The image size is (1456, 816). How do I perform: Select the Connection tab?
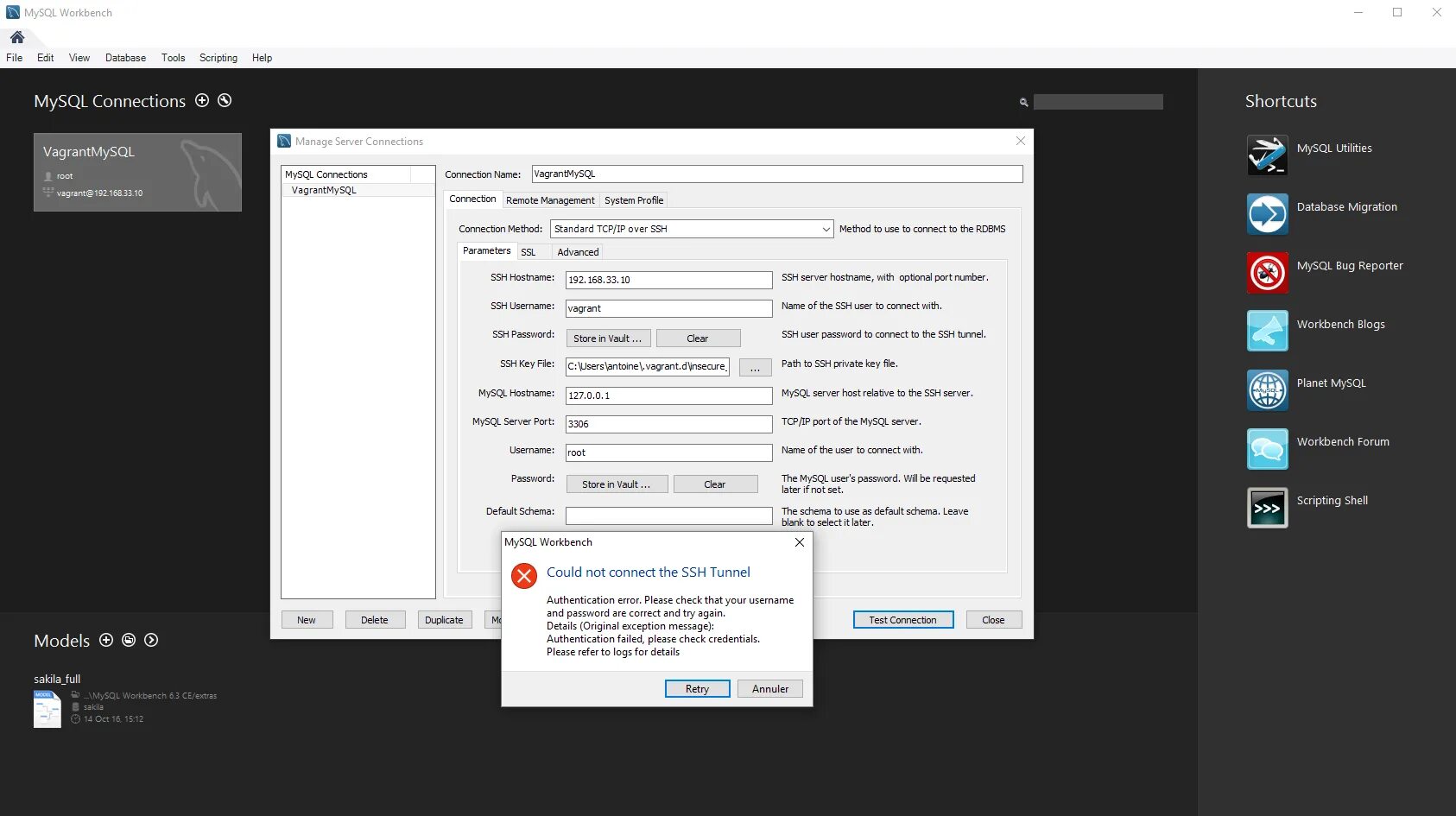(472, 199)
